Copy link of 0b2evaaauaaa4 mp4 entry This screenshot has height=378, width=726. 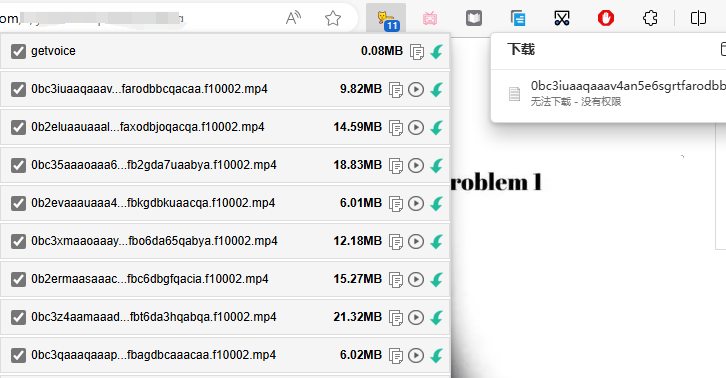click(x=396, y=203)
